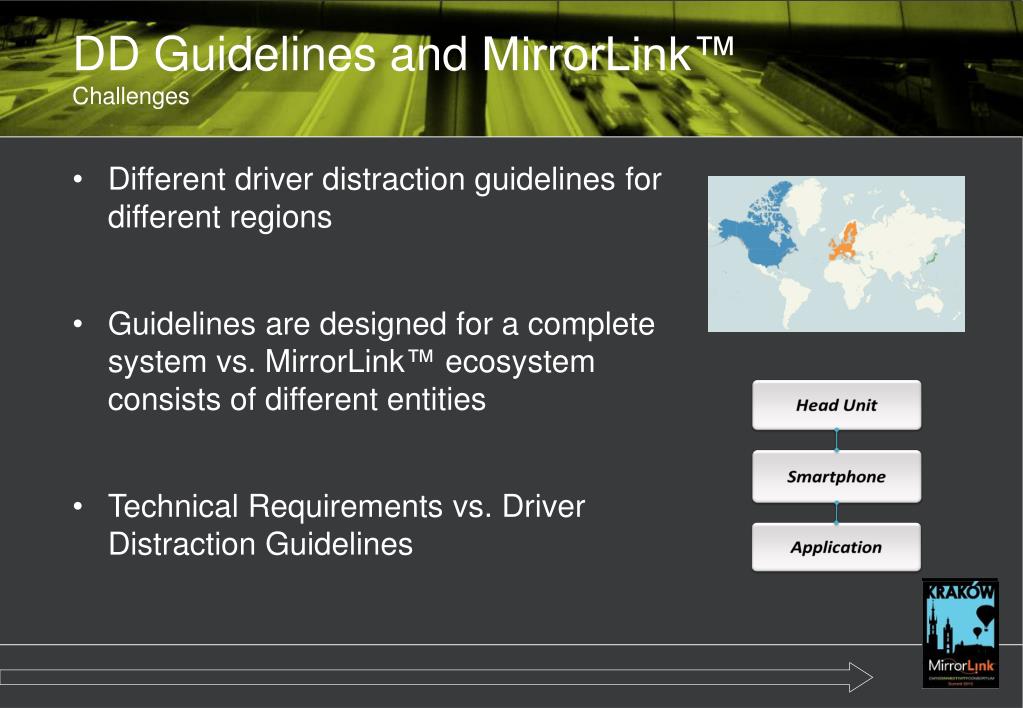Click the 'Smartphone' box
The width and height of the screenshot is (1023, 708).
(x=836, y=476)
